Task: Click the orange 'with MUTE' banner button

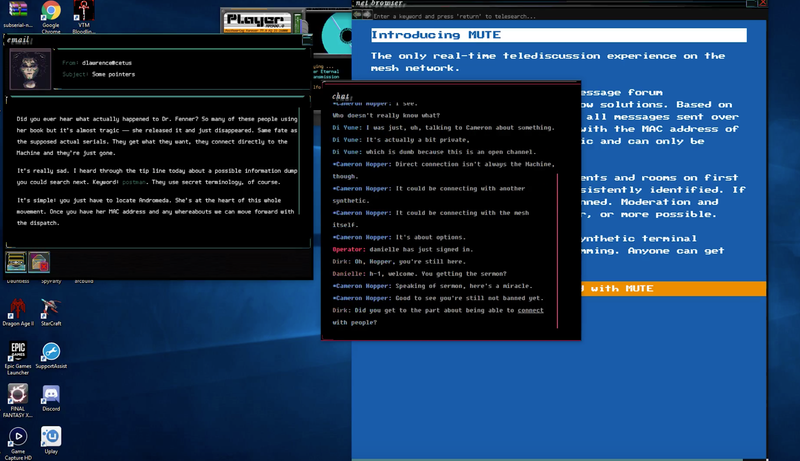Action: pyautogui.click(x=673, y=289)
